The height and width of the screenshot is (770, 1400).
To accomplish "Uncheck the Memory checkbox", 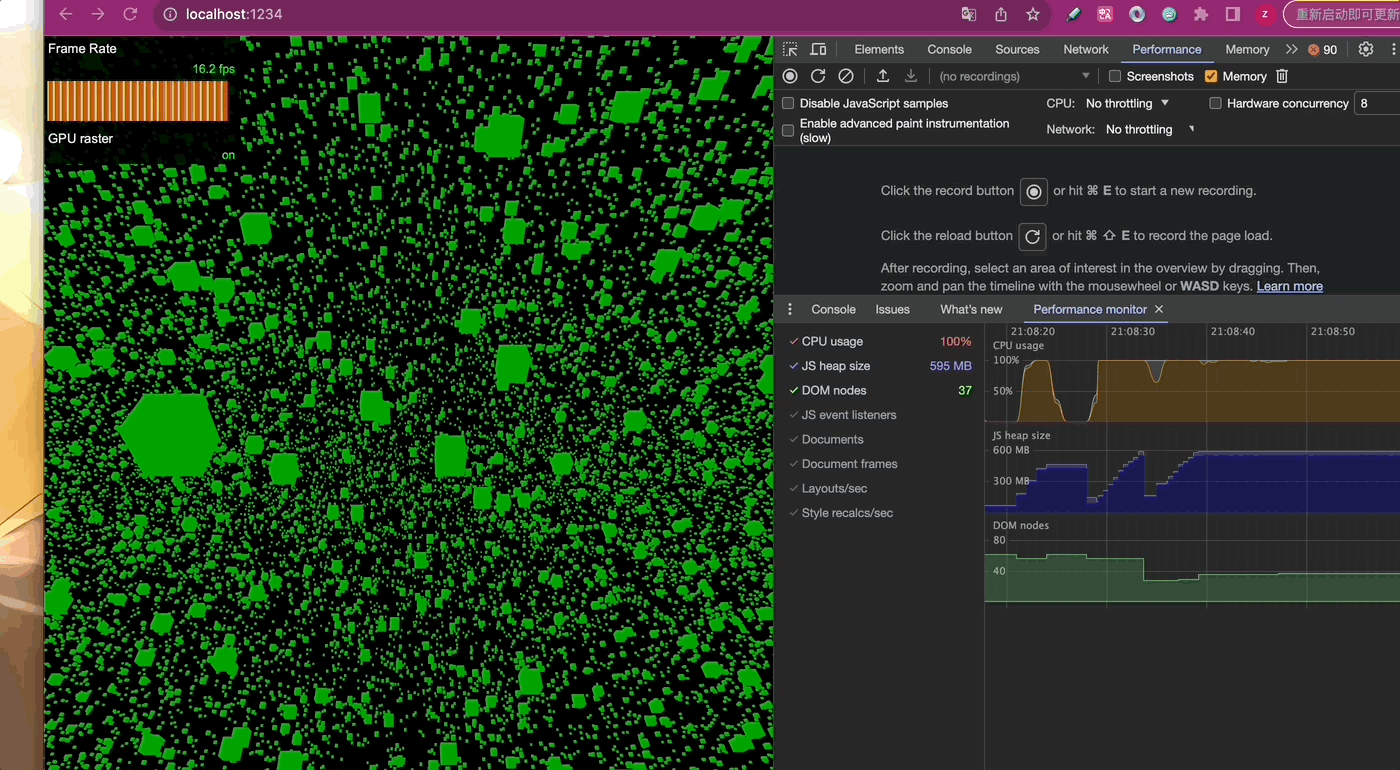I will (x=1211, y=76).
